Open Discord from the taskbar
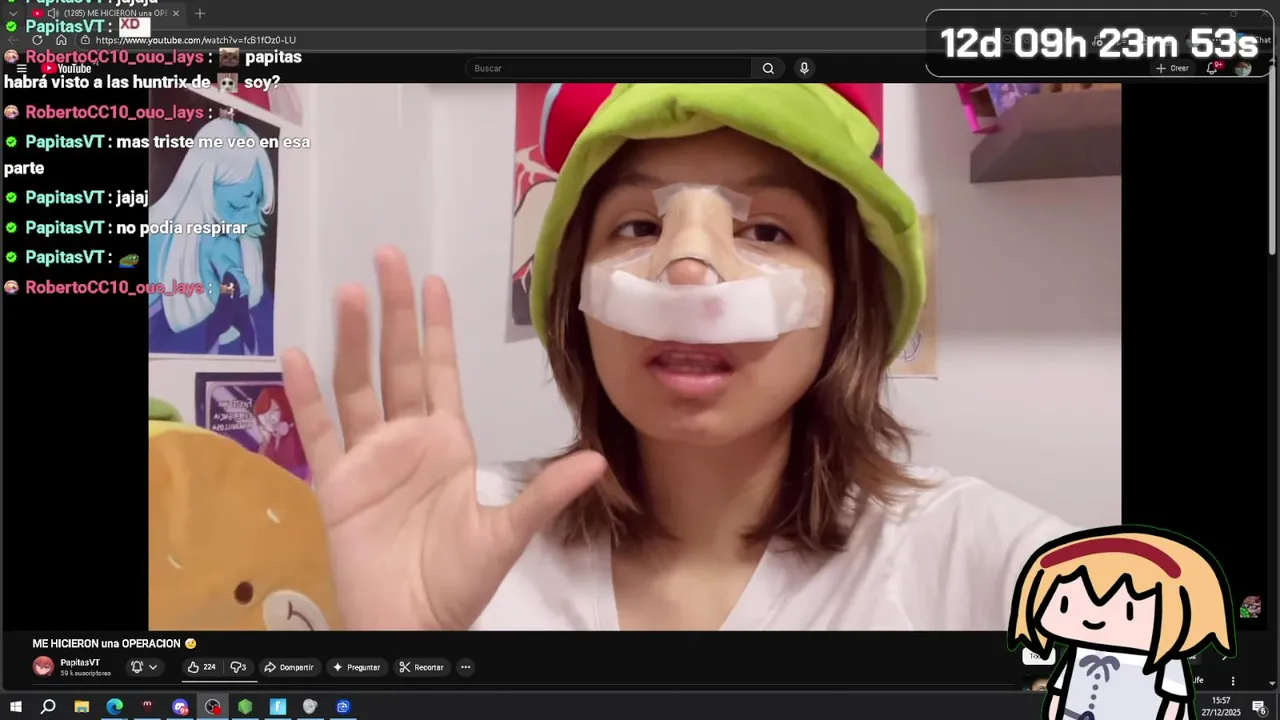Viewport: 1280px width, 720px height. point(180,707)
